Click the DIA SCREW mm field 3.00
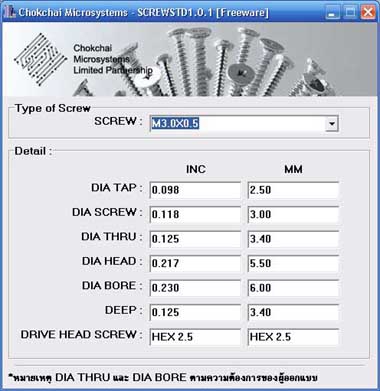 coord(293,214)
